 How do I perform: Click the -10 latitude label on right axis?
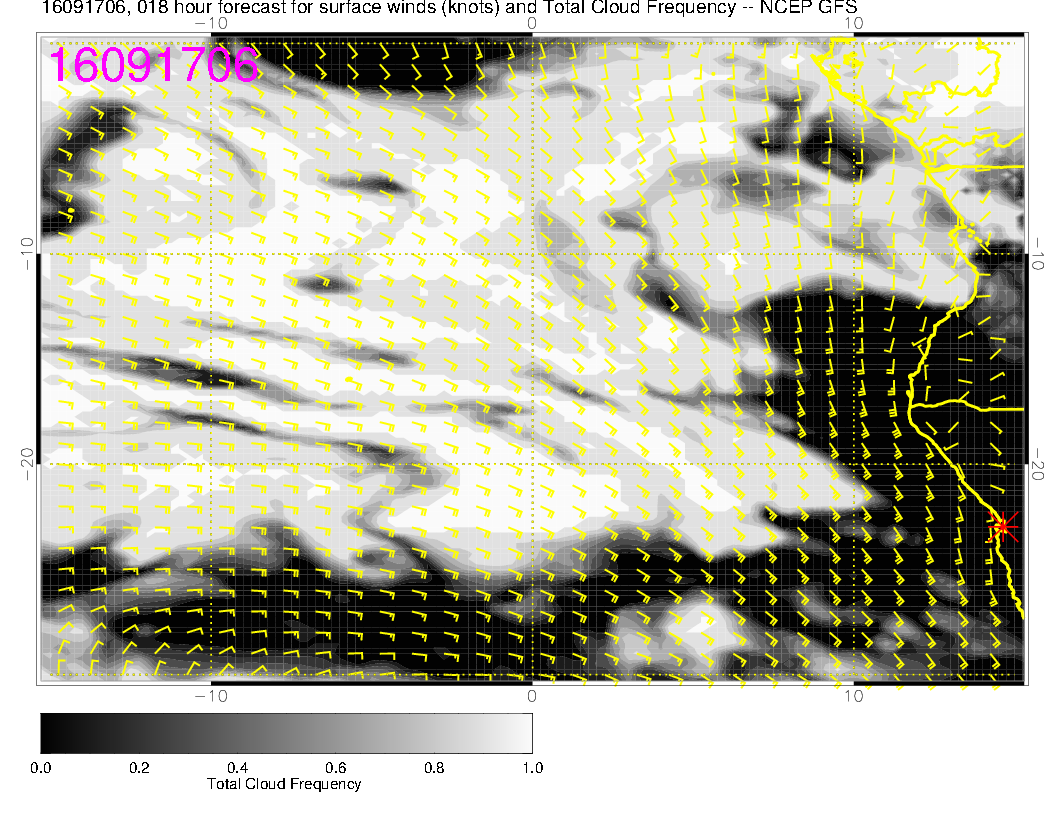point(1040,253)
